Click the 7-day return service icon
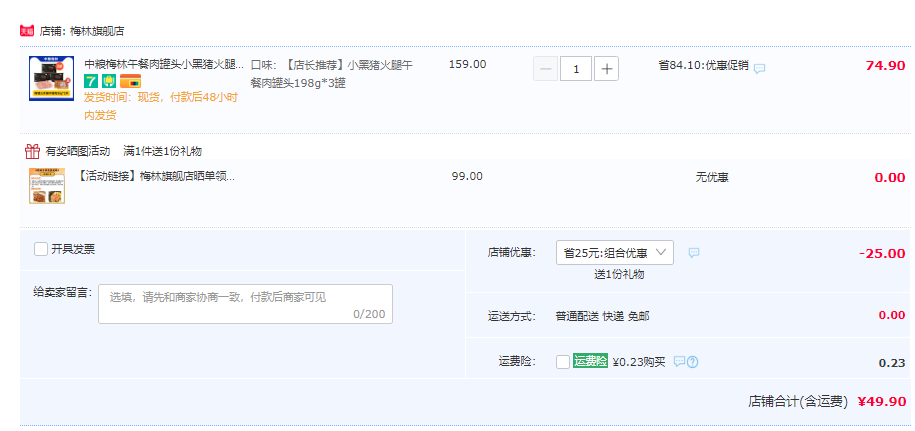 click(x=91, y=81)
